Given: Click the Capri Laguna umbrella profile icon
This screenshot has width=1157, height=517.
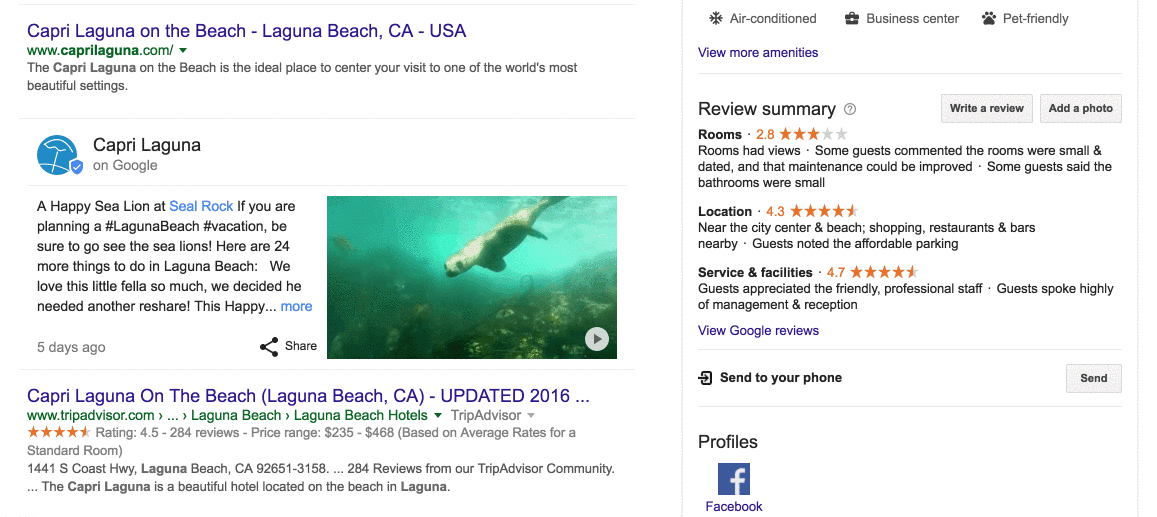Looking at the screenshot, I should tap(58, 156).
